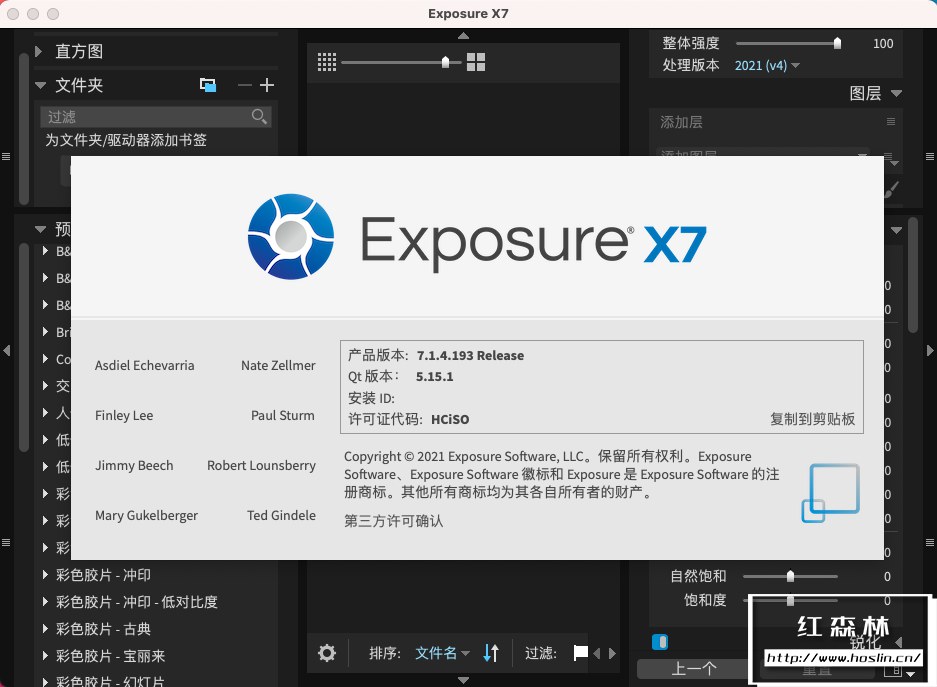Adjust the 整体强度 slider handle

837,43
